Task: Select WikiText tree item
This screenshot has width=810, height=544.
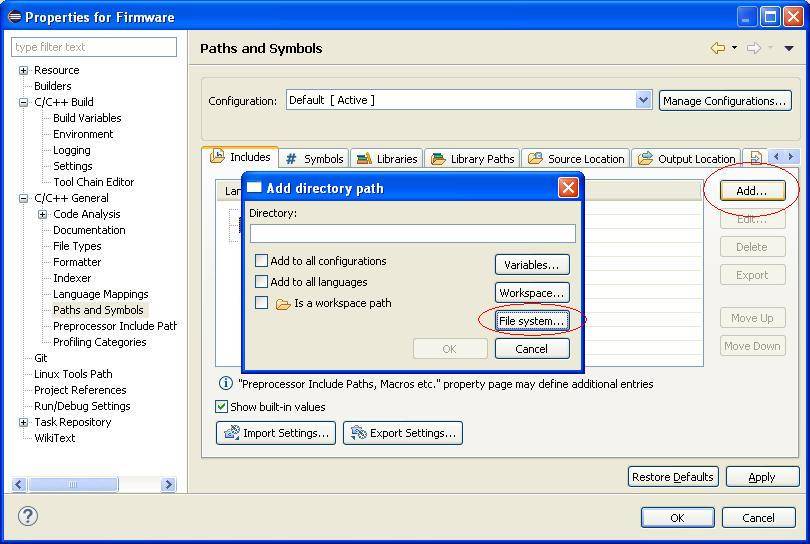Action: [x=55, y=439]
